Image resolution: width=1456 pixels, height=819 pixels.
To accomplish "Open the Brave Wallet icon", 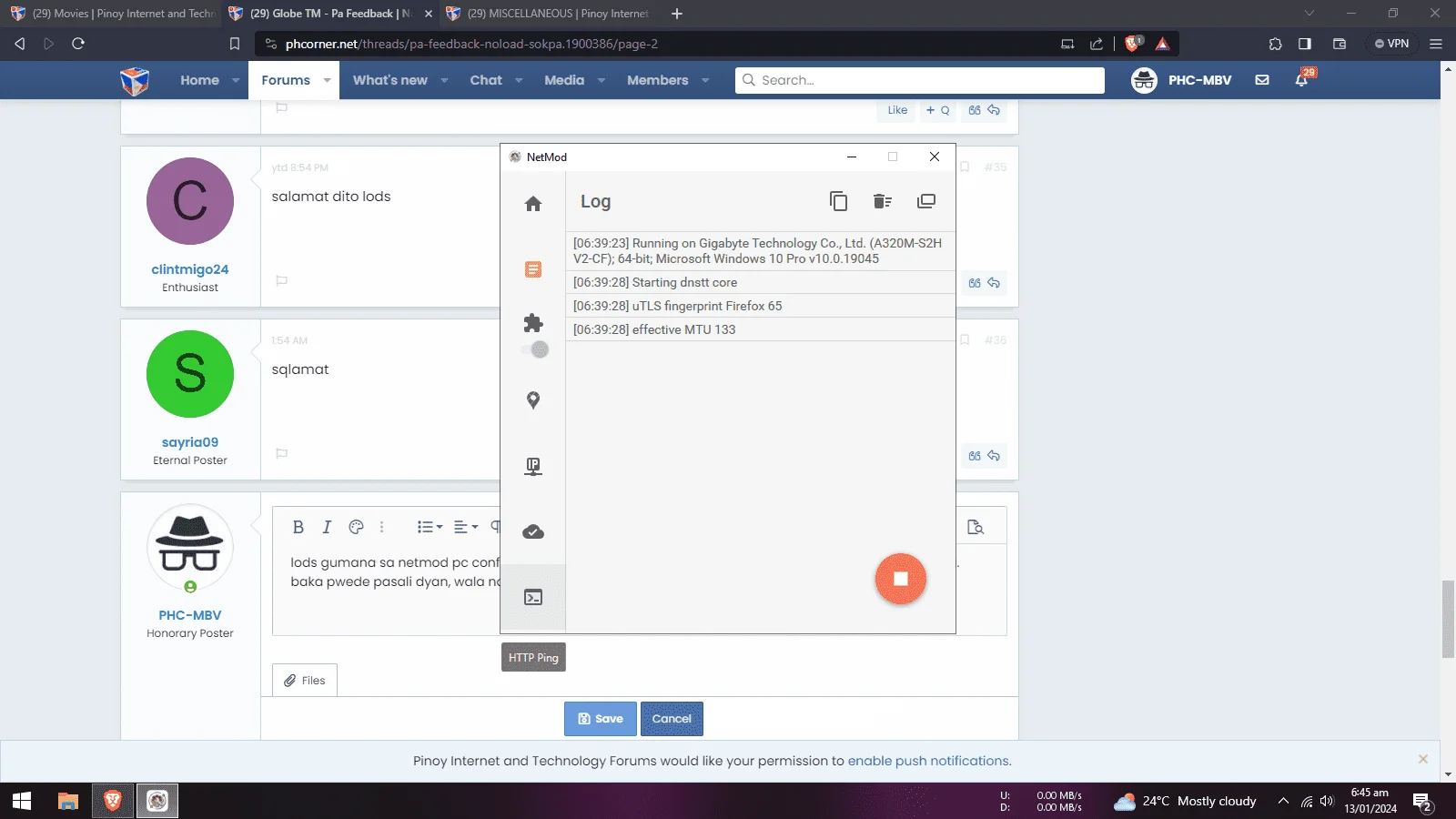I will (1339, 44).
